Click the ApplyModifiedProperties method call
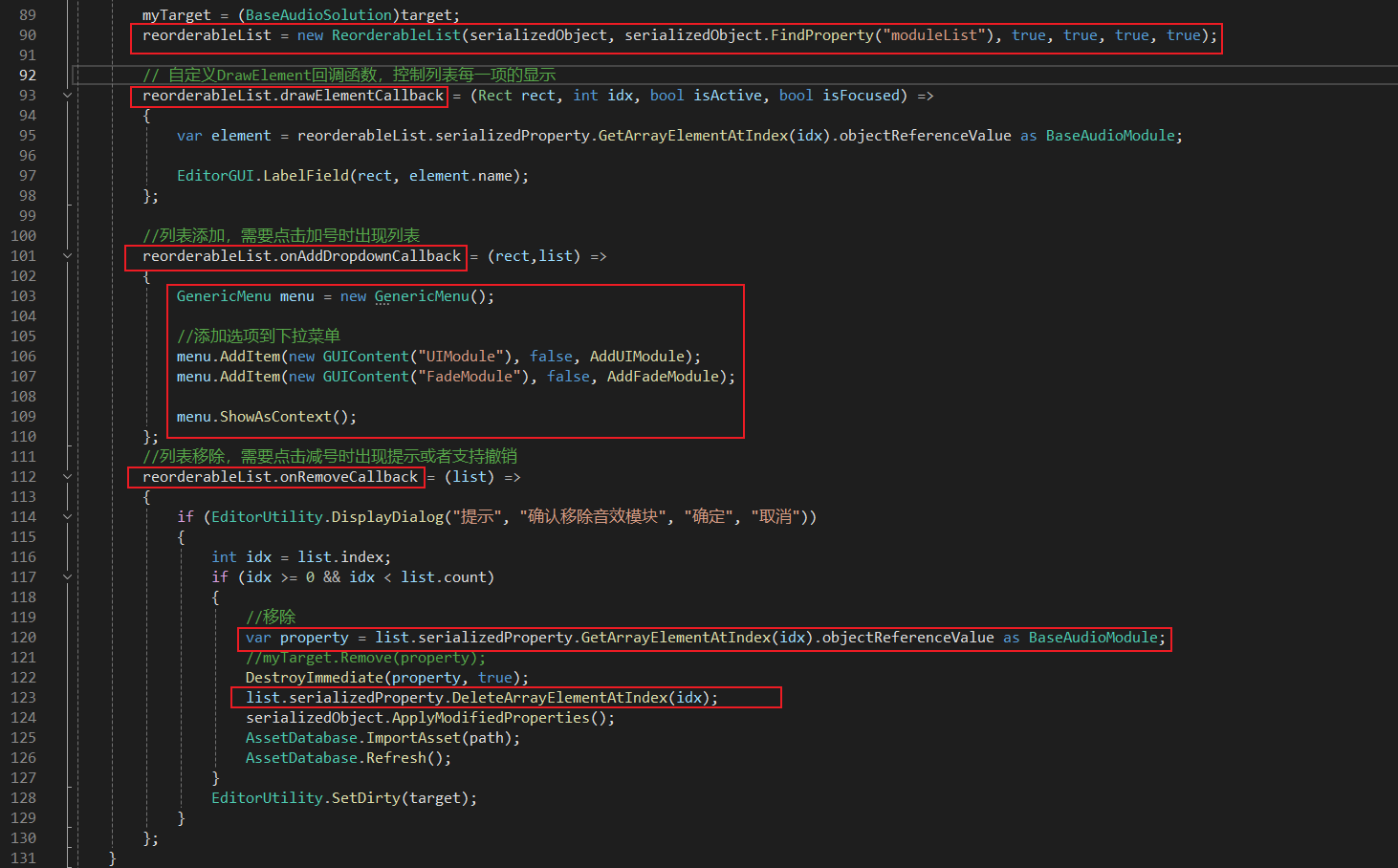Viewport: 1398px width, 868px height. pyautogui.click(x=491, y=718)
